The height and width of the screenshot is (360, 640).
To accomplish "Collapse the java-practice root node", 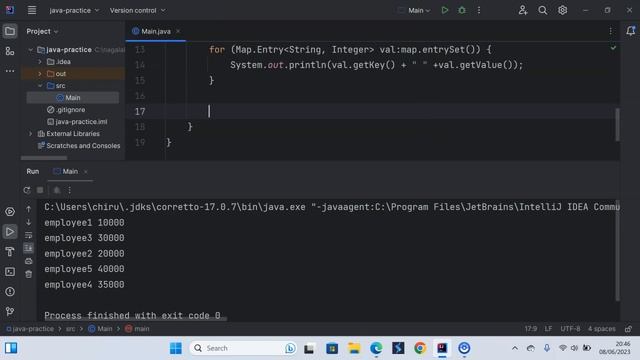I will pyautogui.click(x=30, y=50).
